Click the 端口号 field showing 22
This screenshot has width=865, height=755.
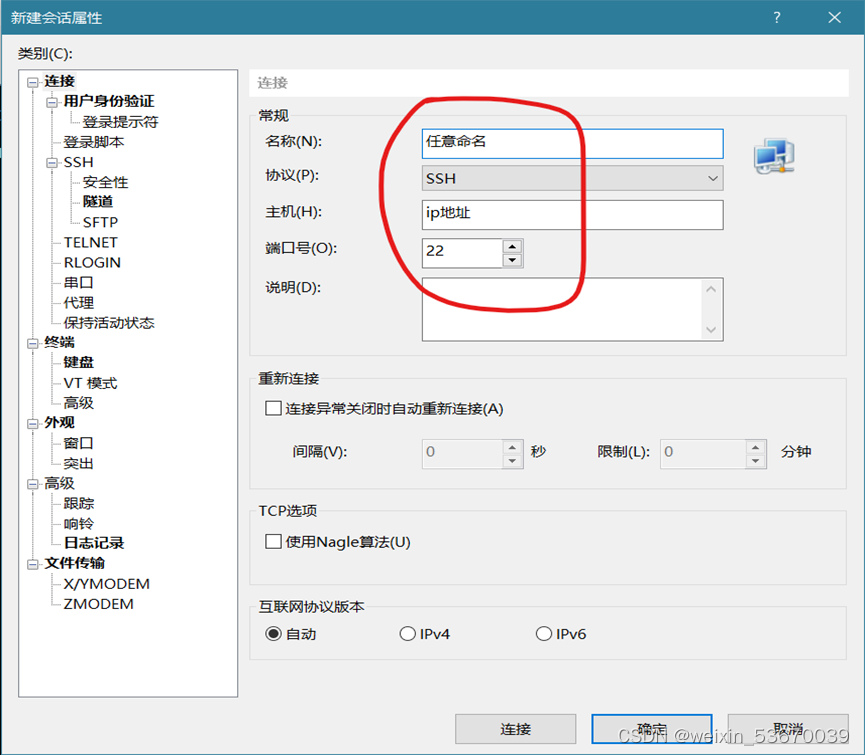[x=462, y=253]
